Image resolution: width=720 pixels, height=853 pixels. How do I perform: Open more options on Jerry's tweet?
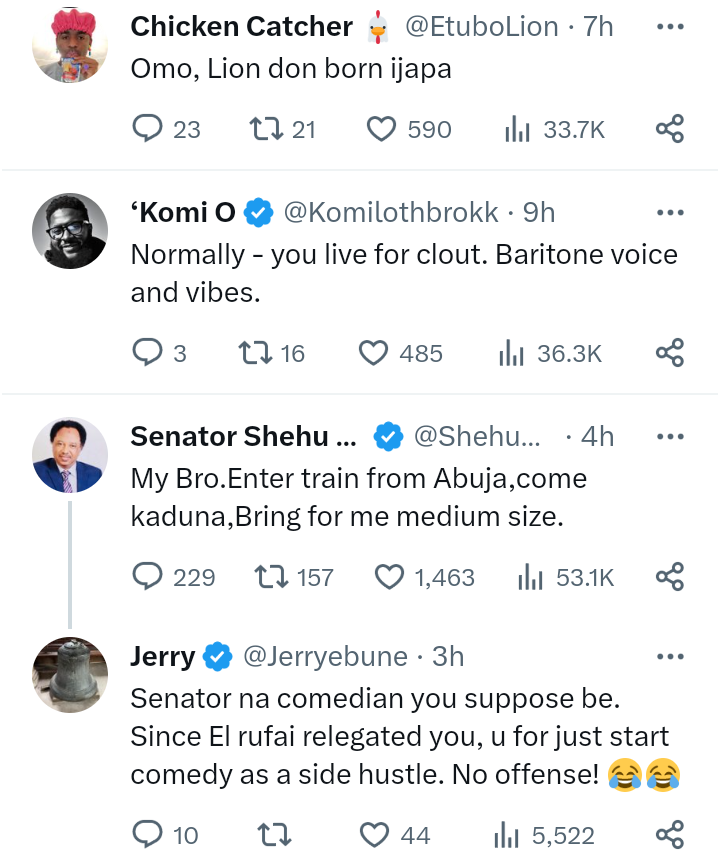coord(669,657)
